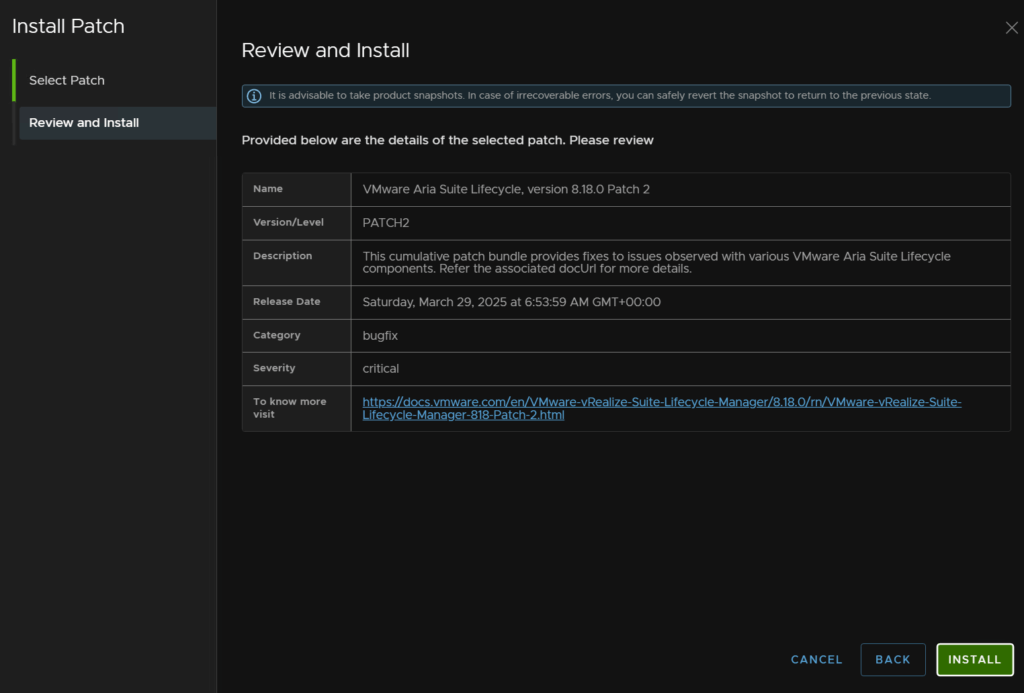Image resolution: width=1024 pixels, height=693 pixels.
Task: Select the Review and Install step
Action: 118,123
